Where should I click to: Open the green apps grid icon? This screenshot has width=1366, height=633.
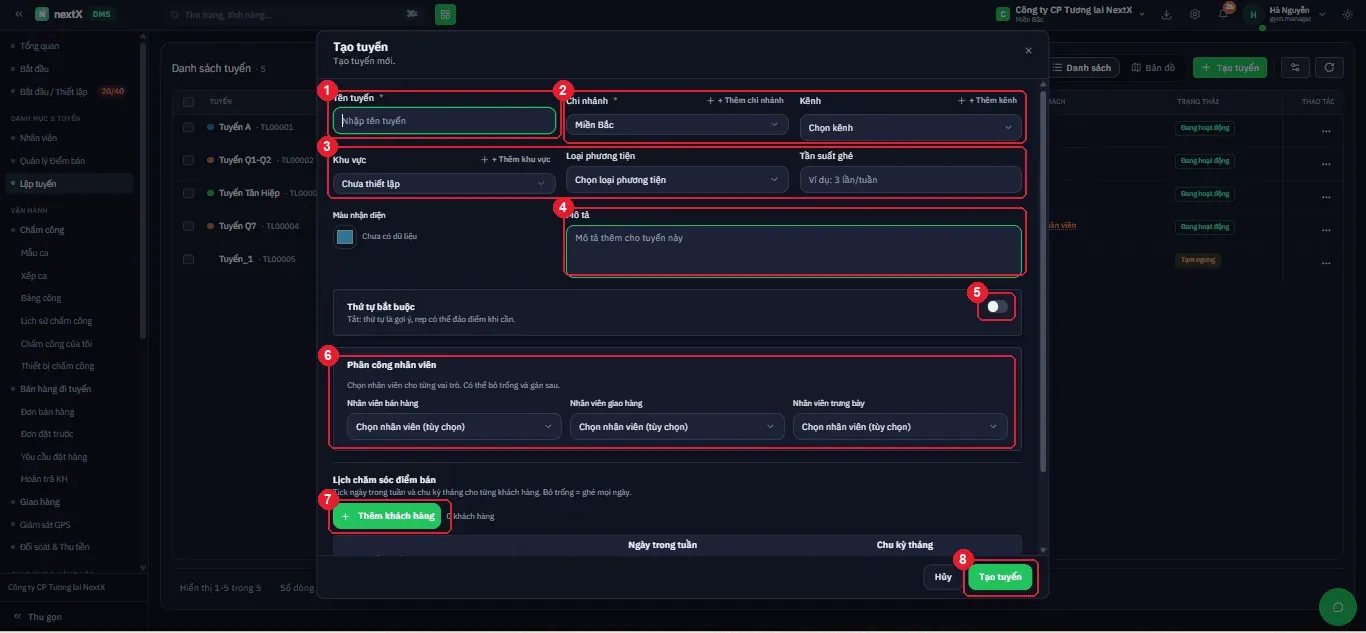(x=445, y=14)
